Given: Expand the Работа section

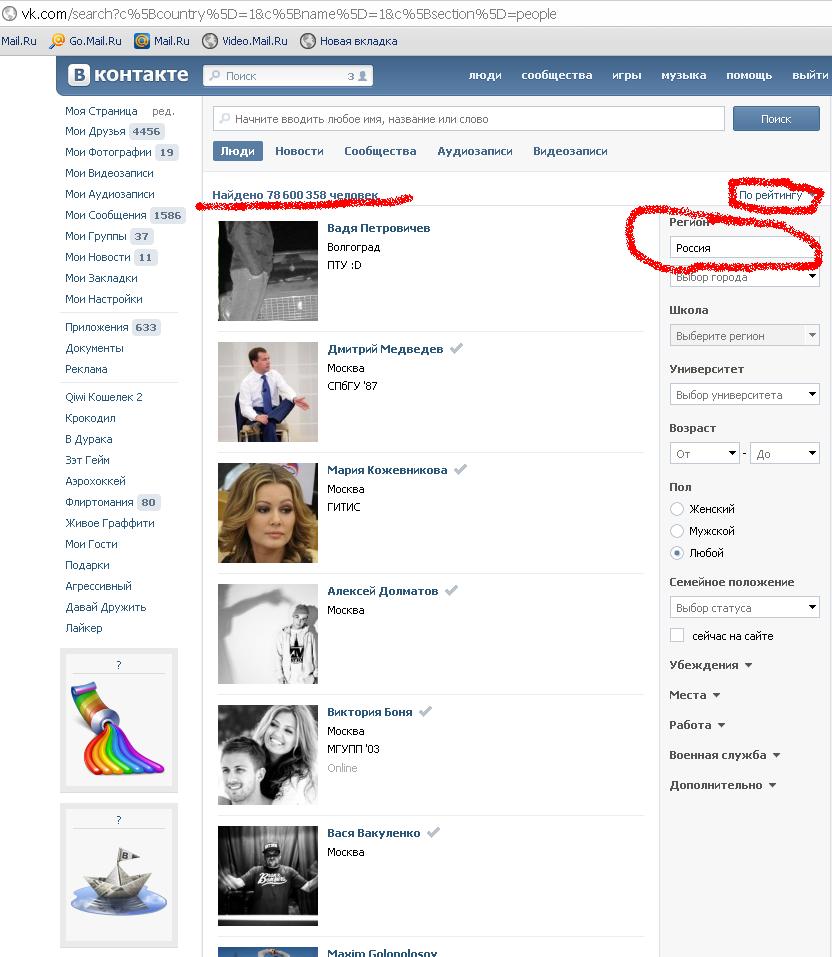Looking at the screenshot, I should (x=697, y=724).
